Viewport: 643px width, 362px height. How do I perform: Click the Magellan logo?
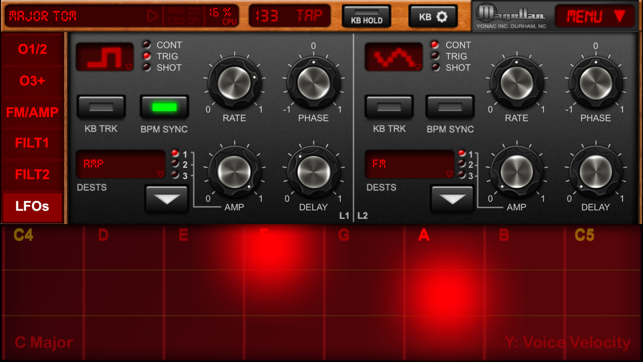[511, 16]
